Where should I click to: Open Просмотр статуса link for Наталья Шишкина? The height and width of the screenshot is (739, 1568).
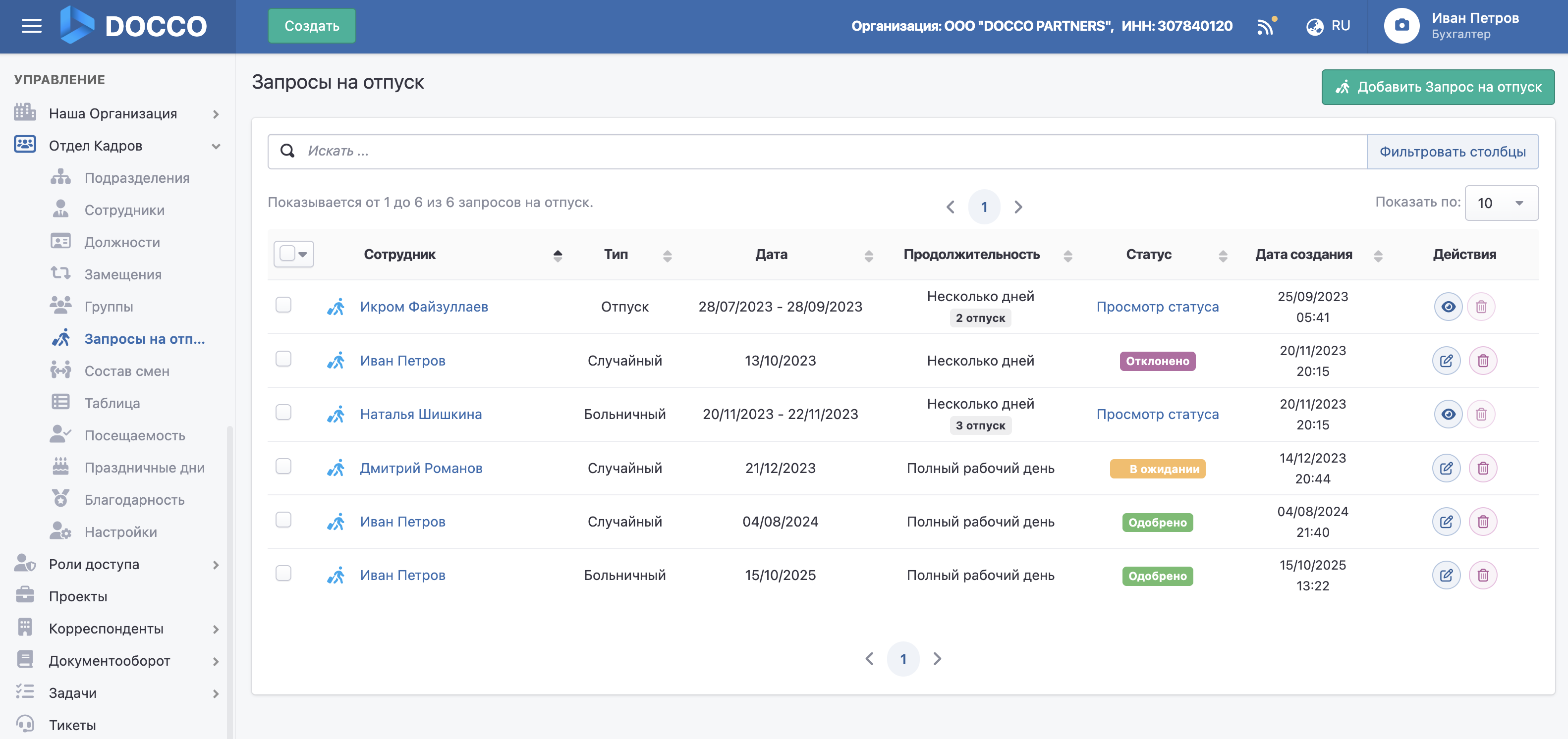(x=1157, y=414)
